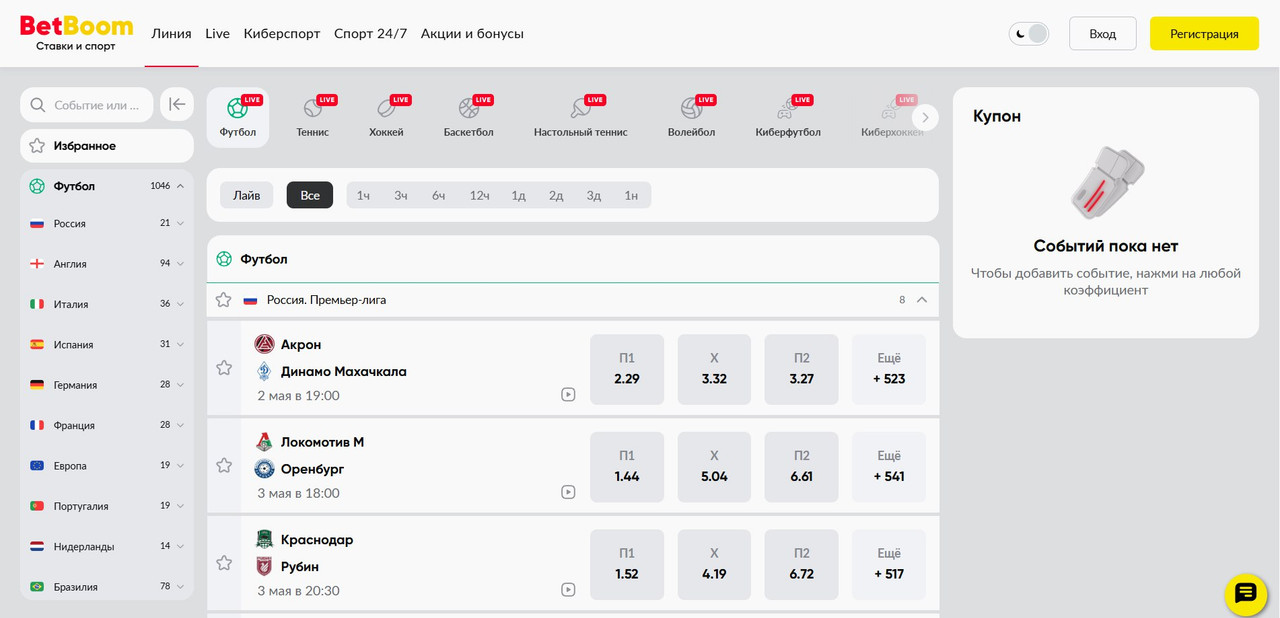Filter events within 1д
The width and height of the screenshot is (1280, 618).
pyautogui.click(x=519, y=195)
